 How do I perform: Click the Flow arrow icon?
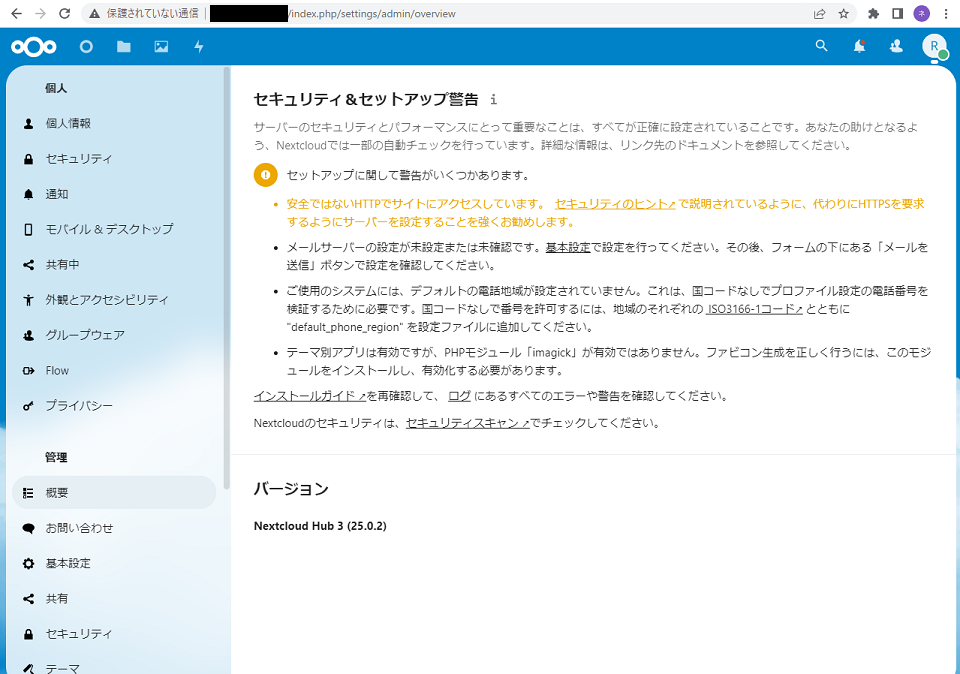coord(28,370)
